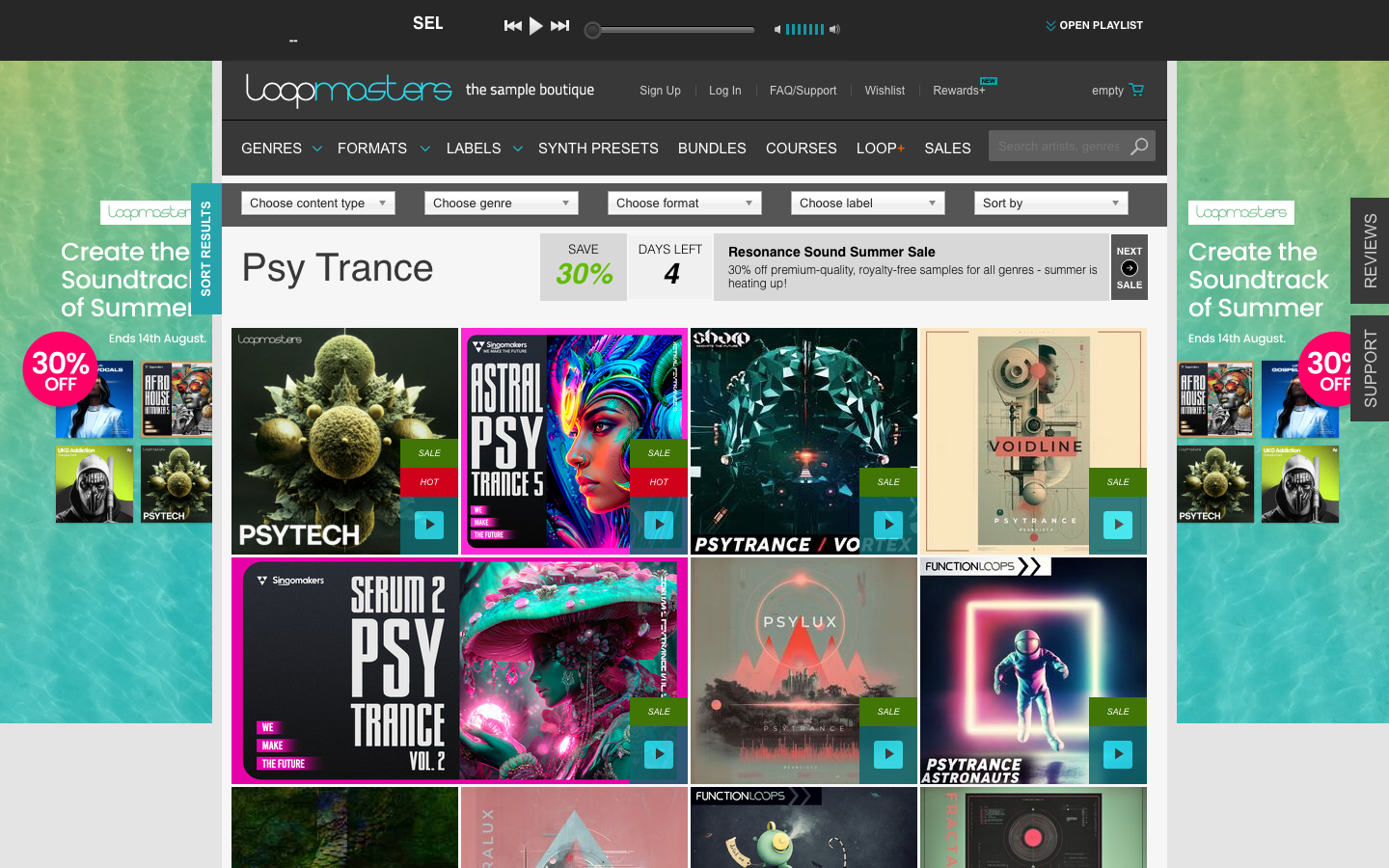
Task: Click the SALE badge on Voidline pack
Action: 1118,482
